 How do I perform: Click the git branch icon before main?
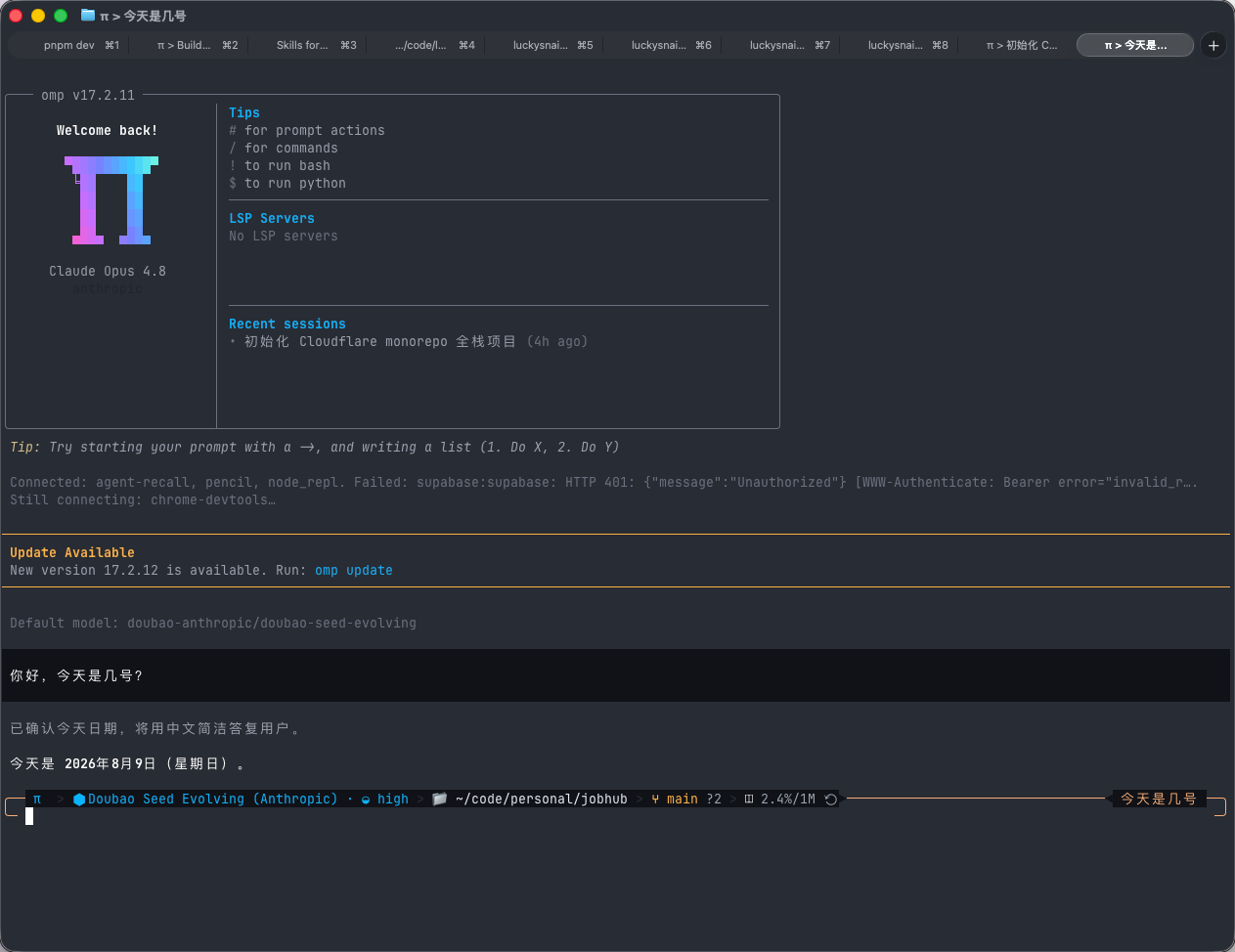pos(655,800)
